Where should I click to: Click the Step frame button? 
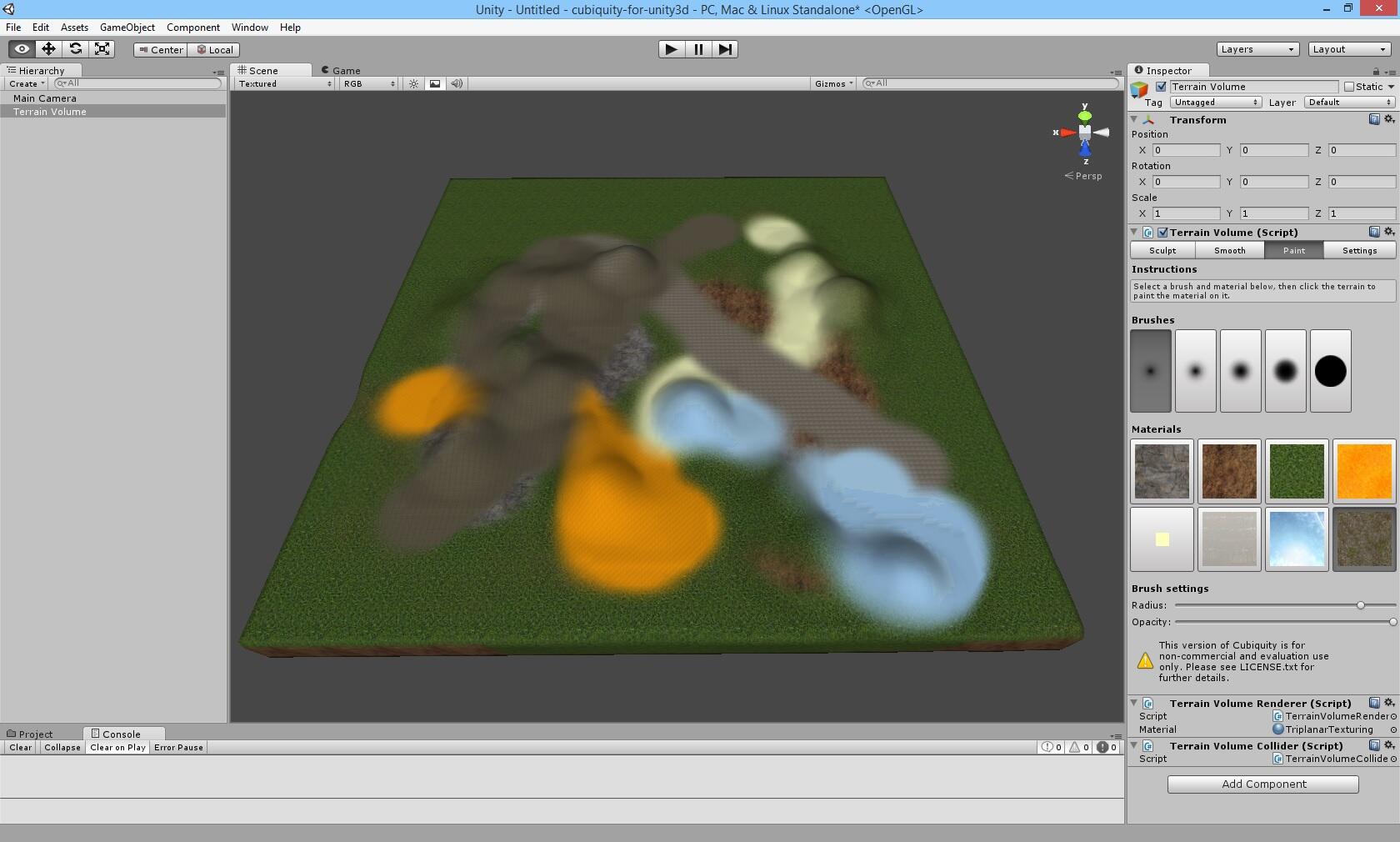[725, 49]
